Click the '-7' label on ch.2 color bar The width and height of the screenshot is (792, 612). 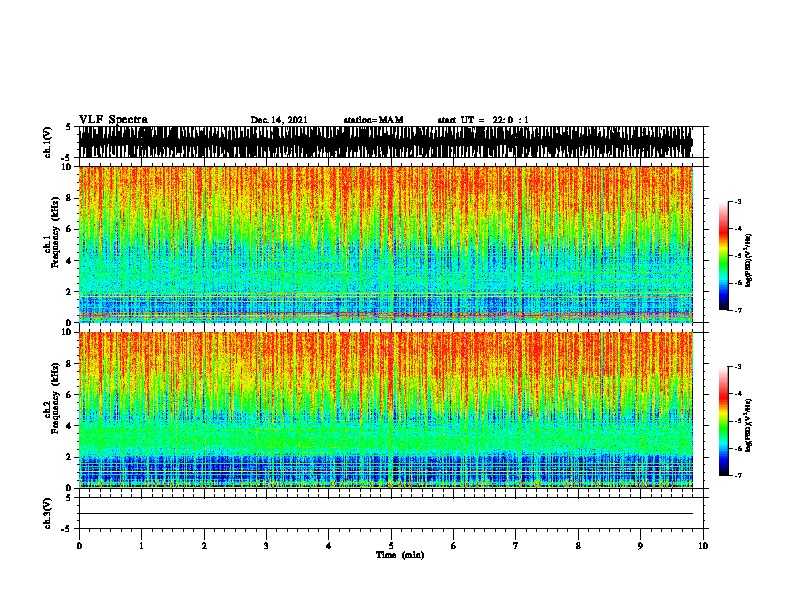pos(737,476)
